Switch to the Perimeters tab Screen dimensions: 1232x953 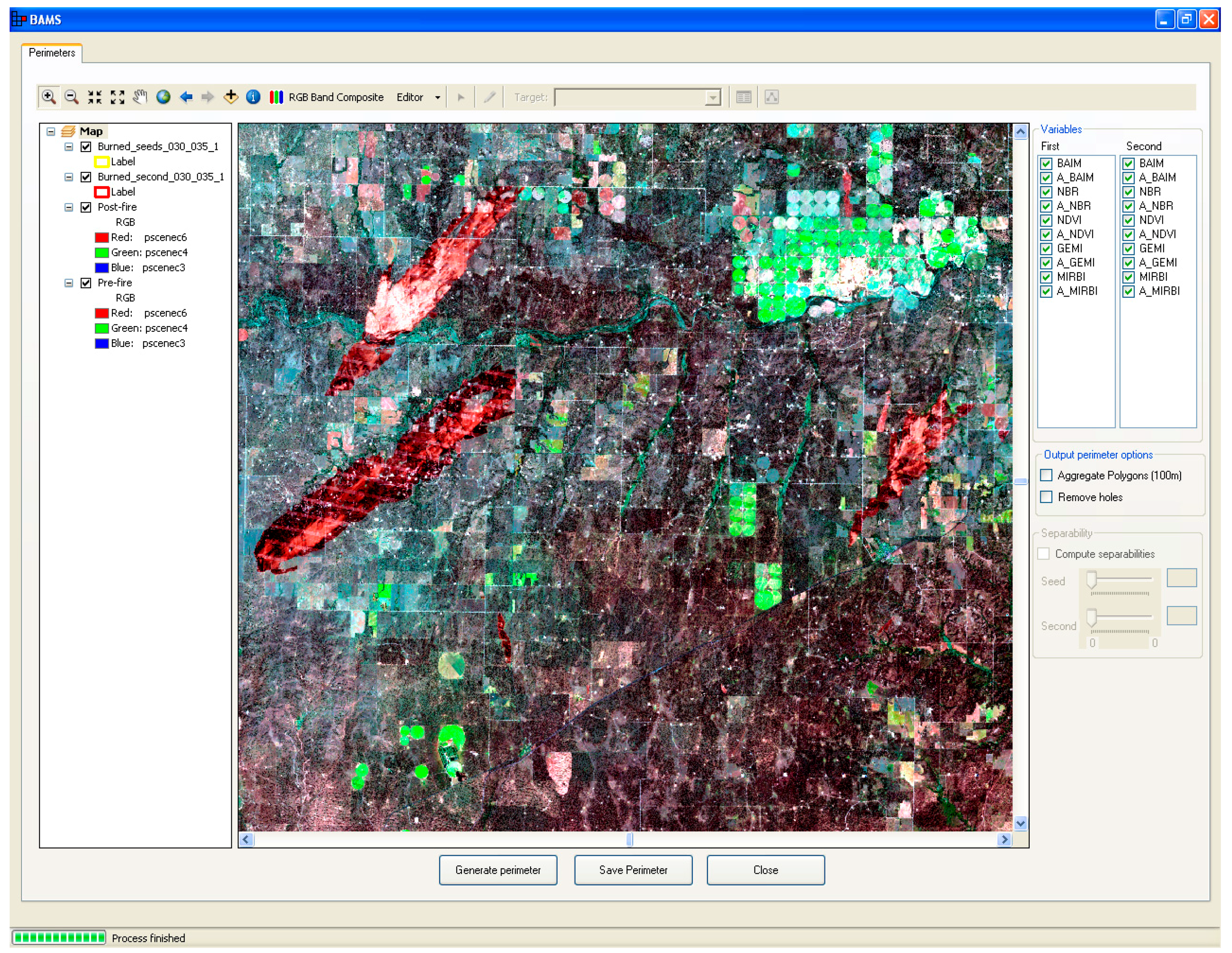52,53
